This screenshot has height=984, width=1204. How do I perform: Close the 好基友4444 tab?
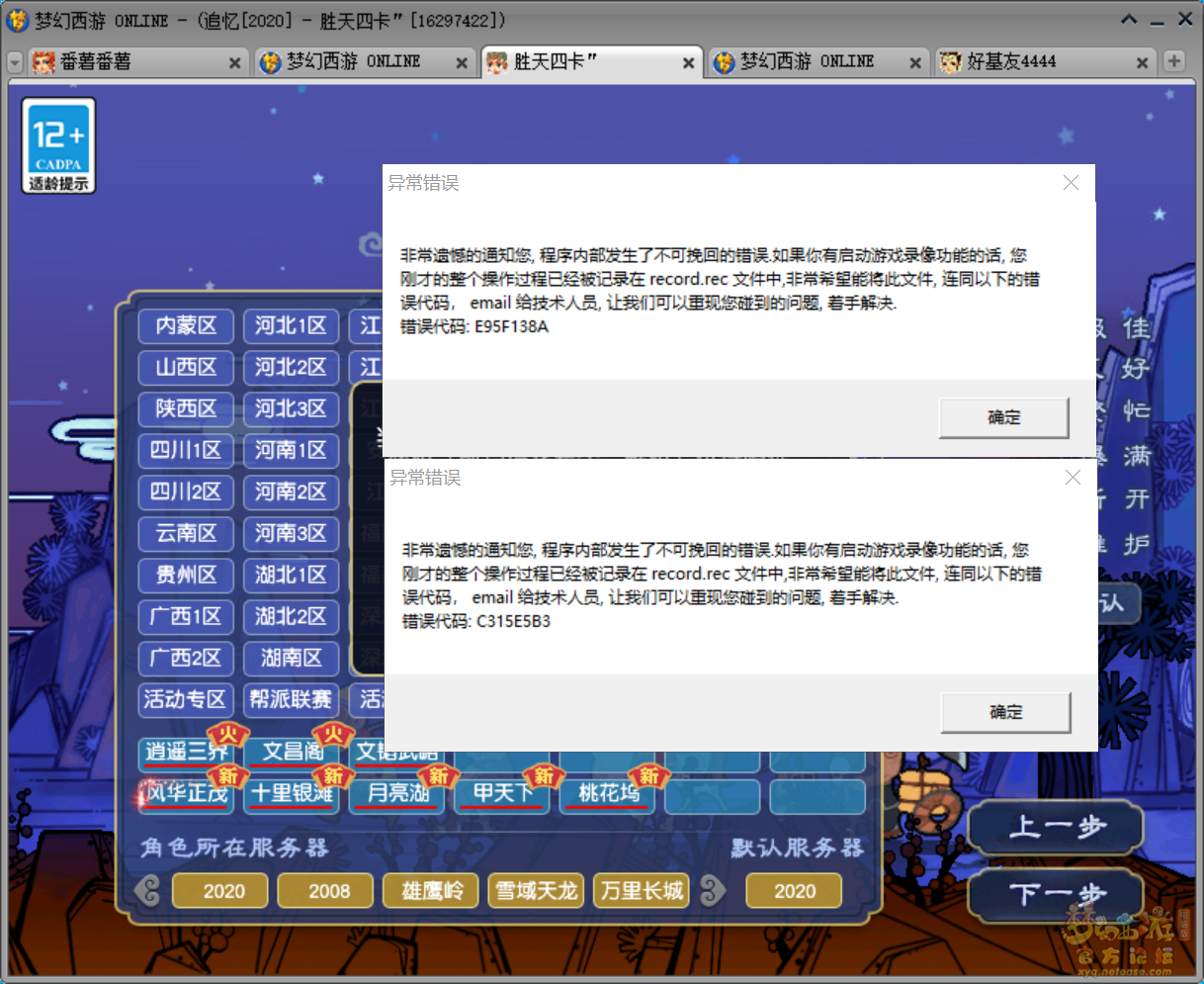click(x=1142, y=62)
